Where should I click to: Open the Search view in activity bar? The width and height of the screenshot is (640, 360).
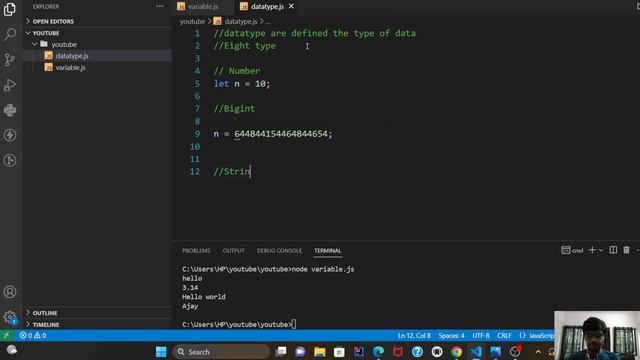10,34
